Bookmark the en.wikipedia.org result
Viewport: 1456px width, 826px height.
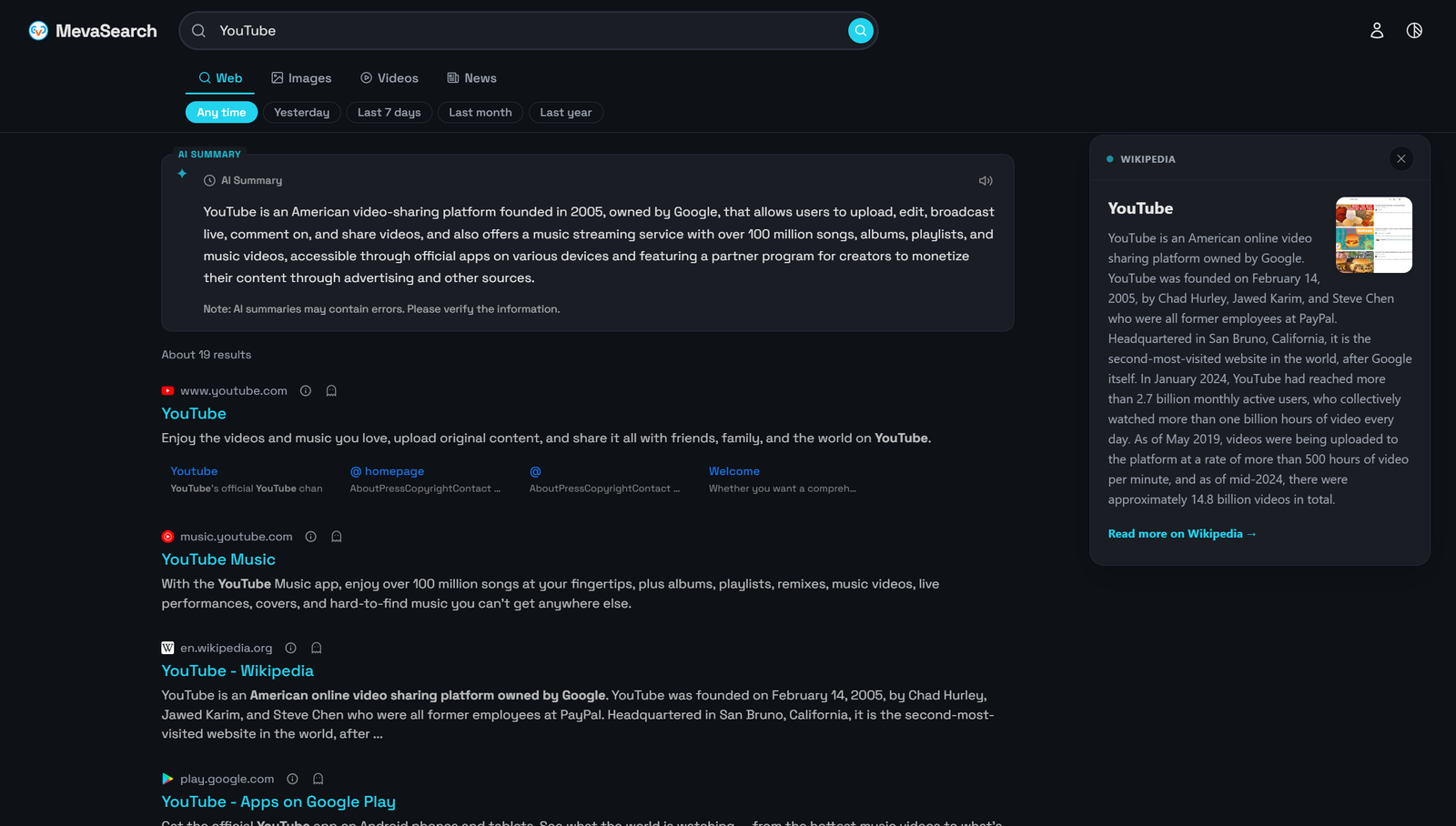(x=317, y=649)
